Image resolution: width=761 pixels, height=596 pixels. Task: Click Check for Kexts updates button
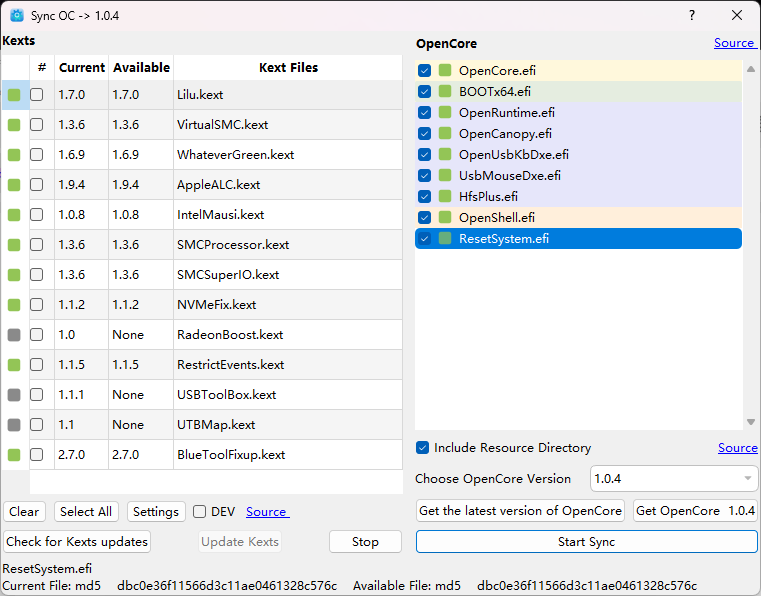(77, 542)
